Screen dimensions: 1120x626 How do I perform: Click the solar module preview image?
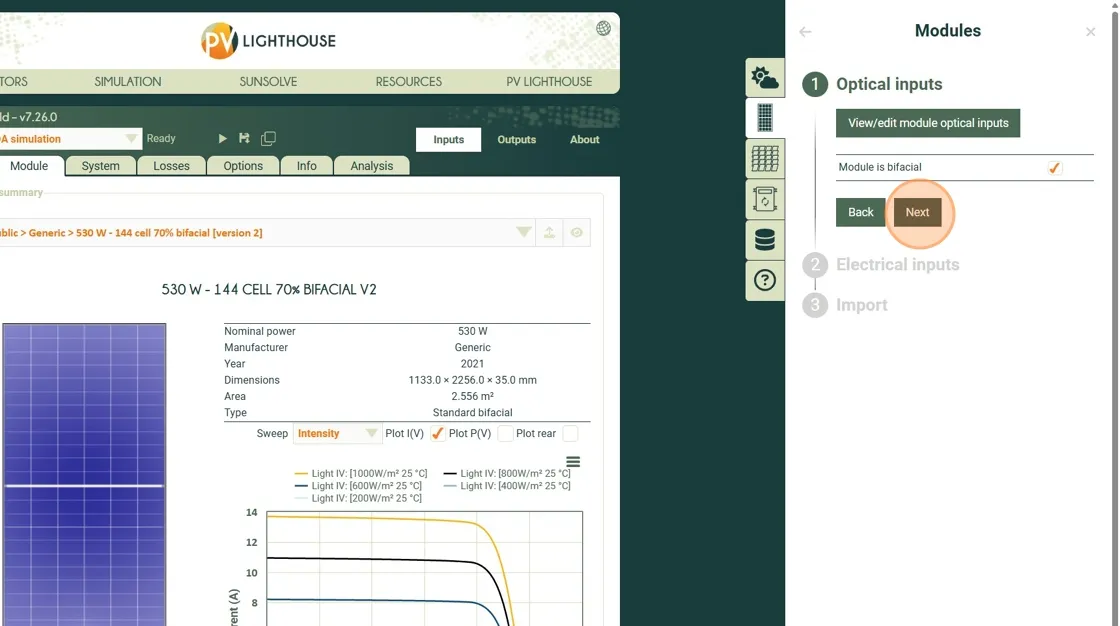[84, 470]
